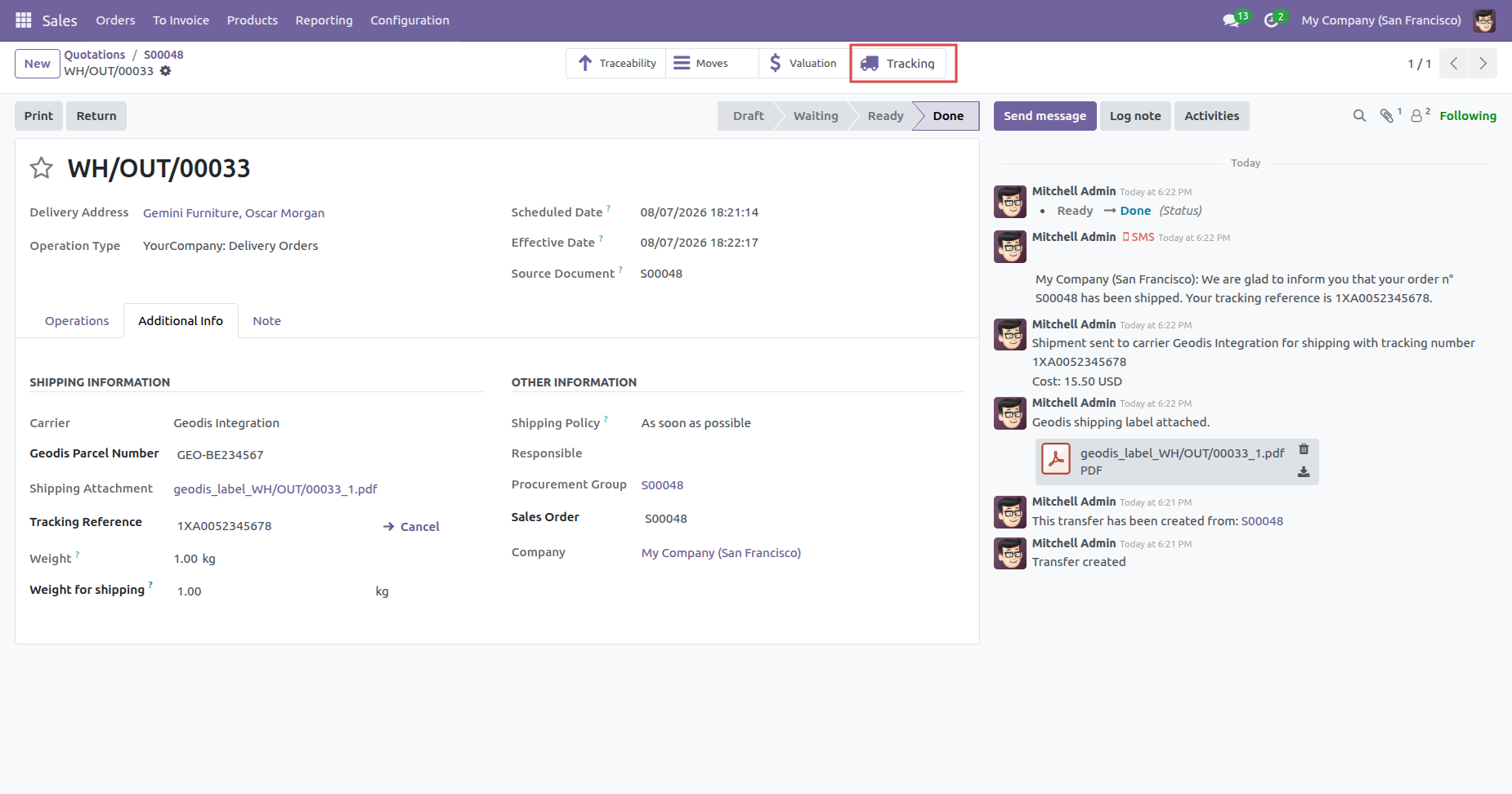Toggle the Following subscription button
1512x794 pixels.
tap(1468, 116)
